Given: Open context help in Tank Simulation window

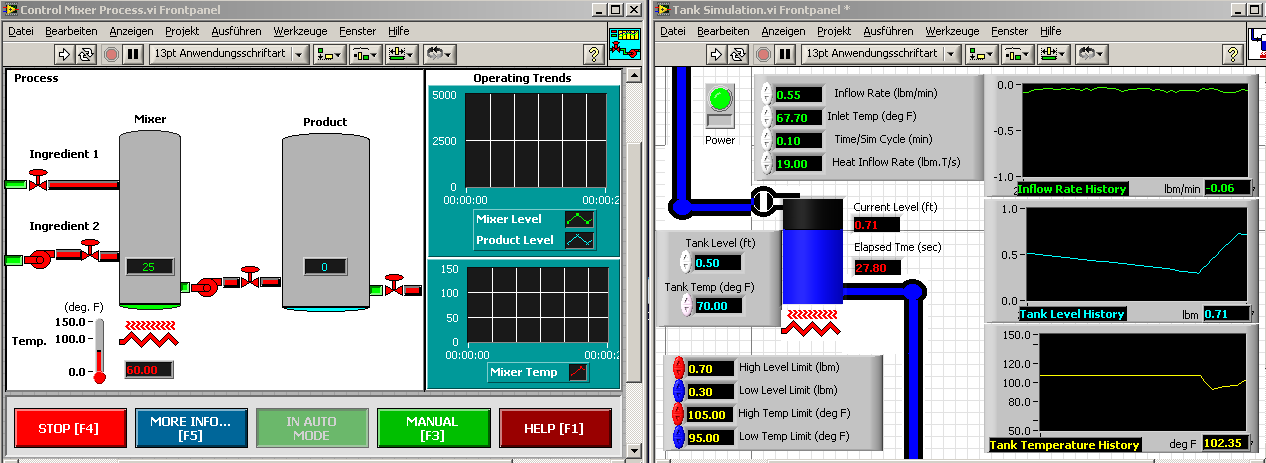Looking at the screenshot, I should pyautogui.click(x=1234, y=54).
